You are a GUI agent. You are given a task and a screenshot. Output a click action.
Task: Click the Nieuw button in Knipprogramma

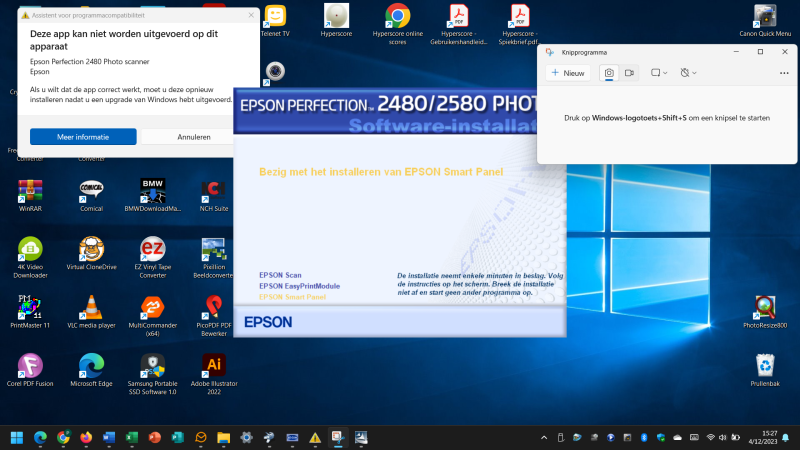(x=568, y=73)
